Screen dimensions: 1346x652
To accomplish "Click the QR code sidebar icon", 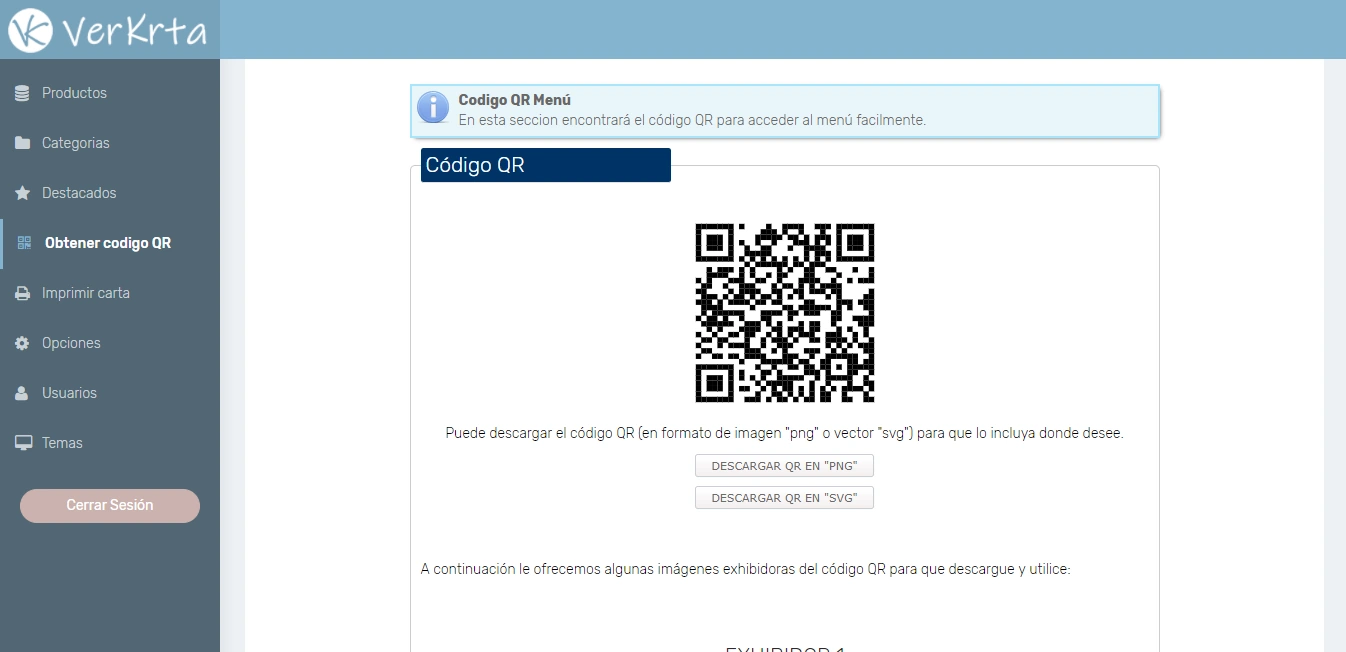I will point(24,243).
